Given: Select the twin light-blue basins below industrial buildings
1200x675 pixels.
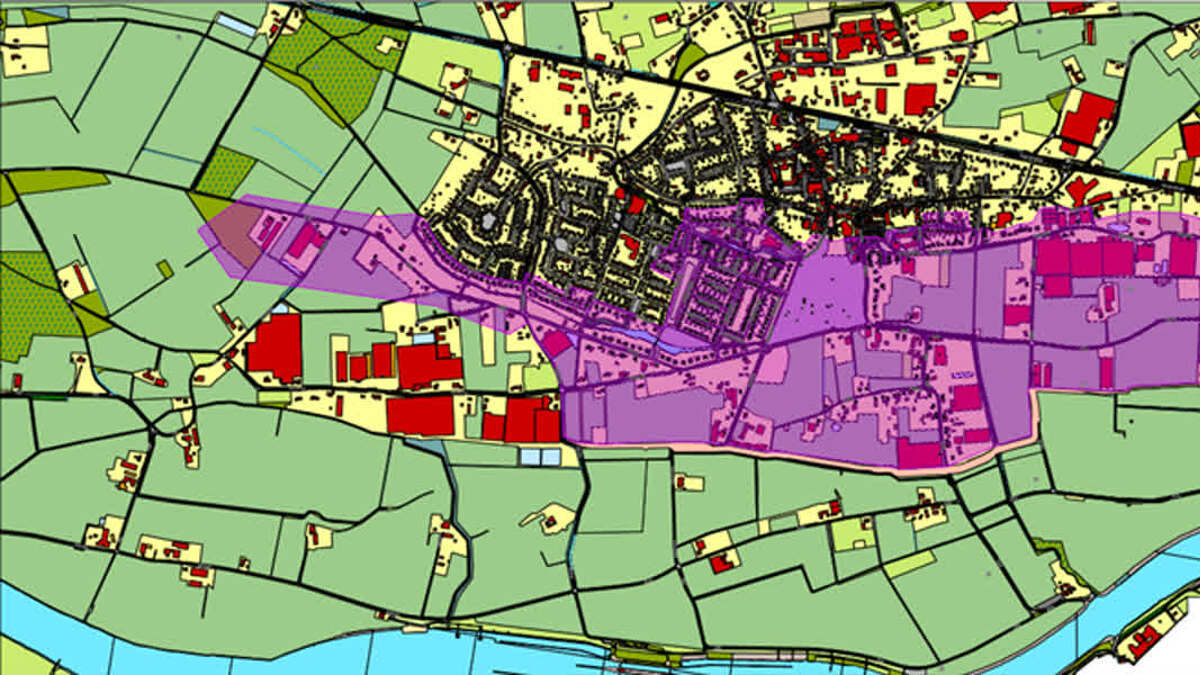Looking at the screenshot, I should 540,457.
